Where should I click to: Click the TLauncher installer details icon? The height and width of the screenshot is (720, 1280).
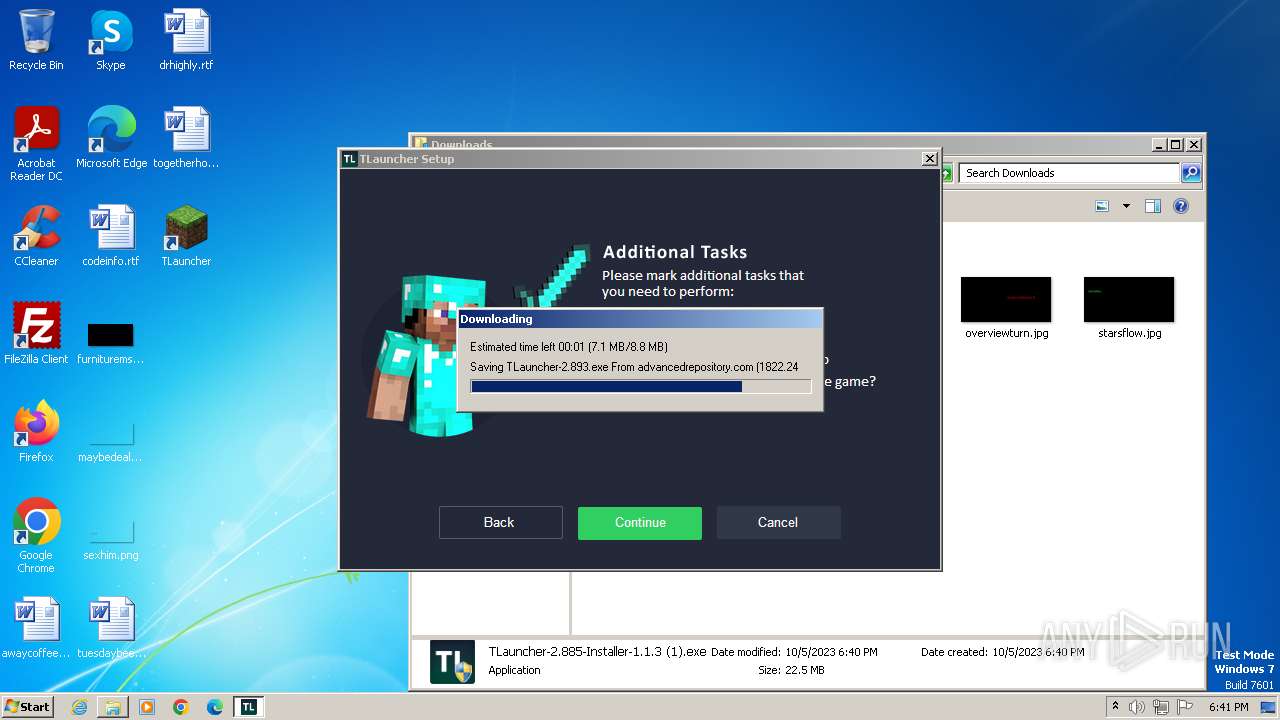pyautogui.click(x=452, y=662)
